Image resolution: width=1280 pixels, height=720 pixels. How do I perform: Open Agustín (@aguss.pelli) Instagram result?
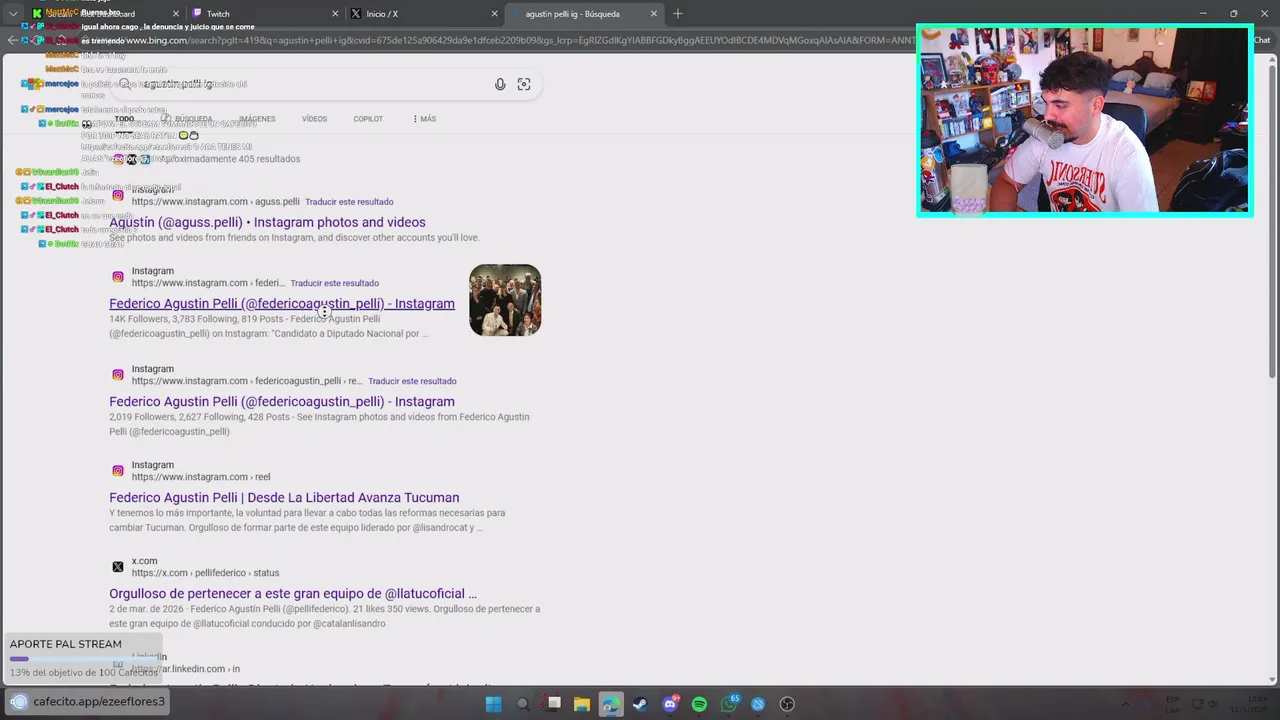(x=267, y=222)
